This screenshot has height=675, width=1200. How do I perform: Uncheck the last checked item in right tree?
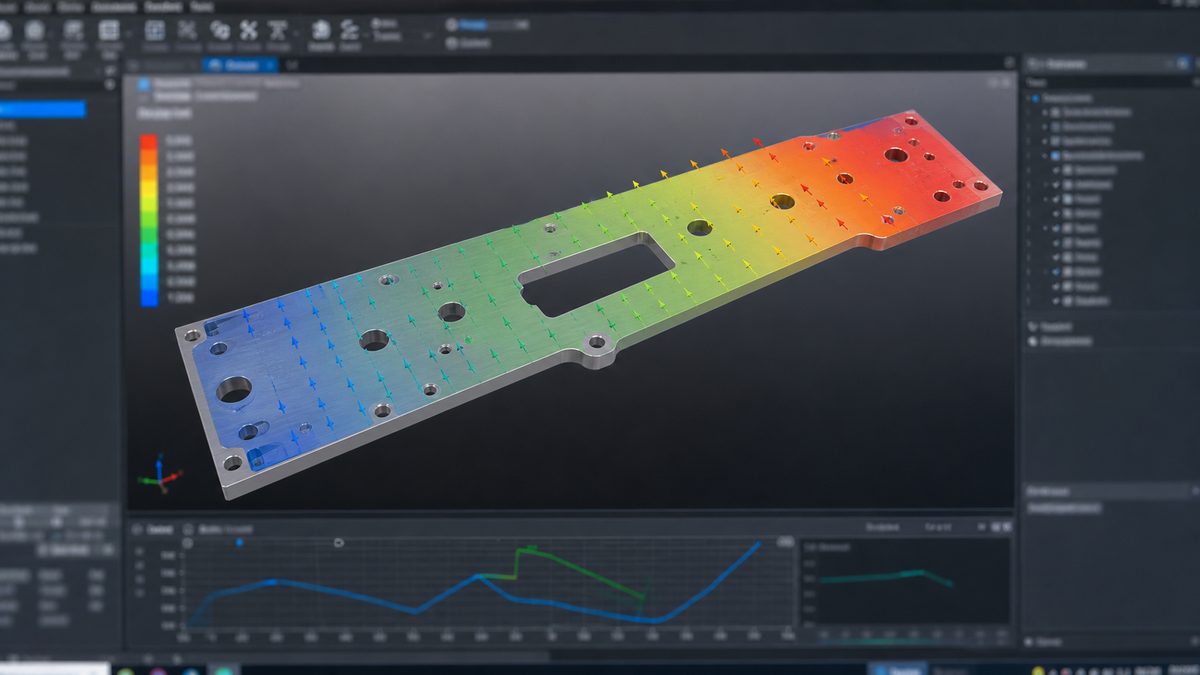point(1056,300)
